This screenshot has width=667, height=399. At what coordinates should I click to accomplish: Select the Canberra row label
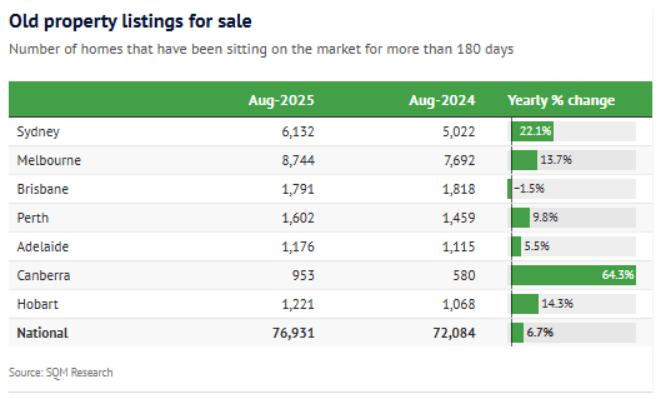pos(43,276)
